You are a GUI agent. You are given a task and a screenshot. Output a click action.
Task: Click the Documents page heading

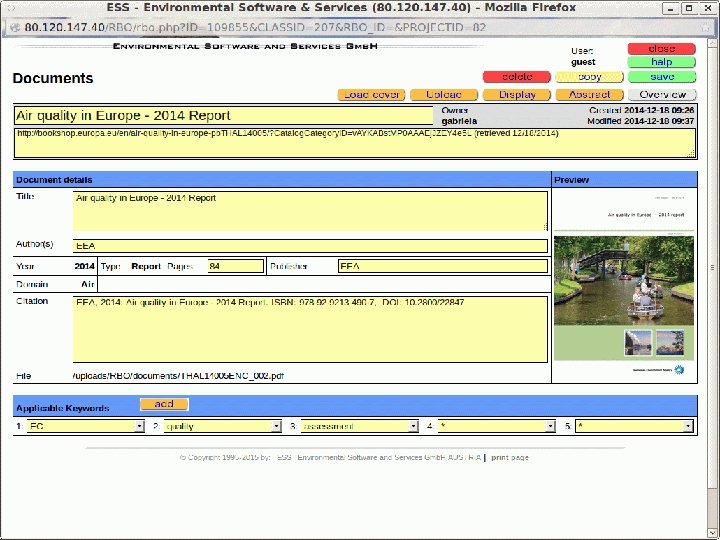[x=53, y=78]
